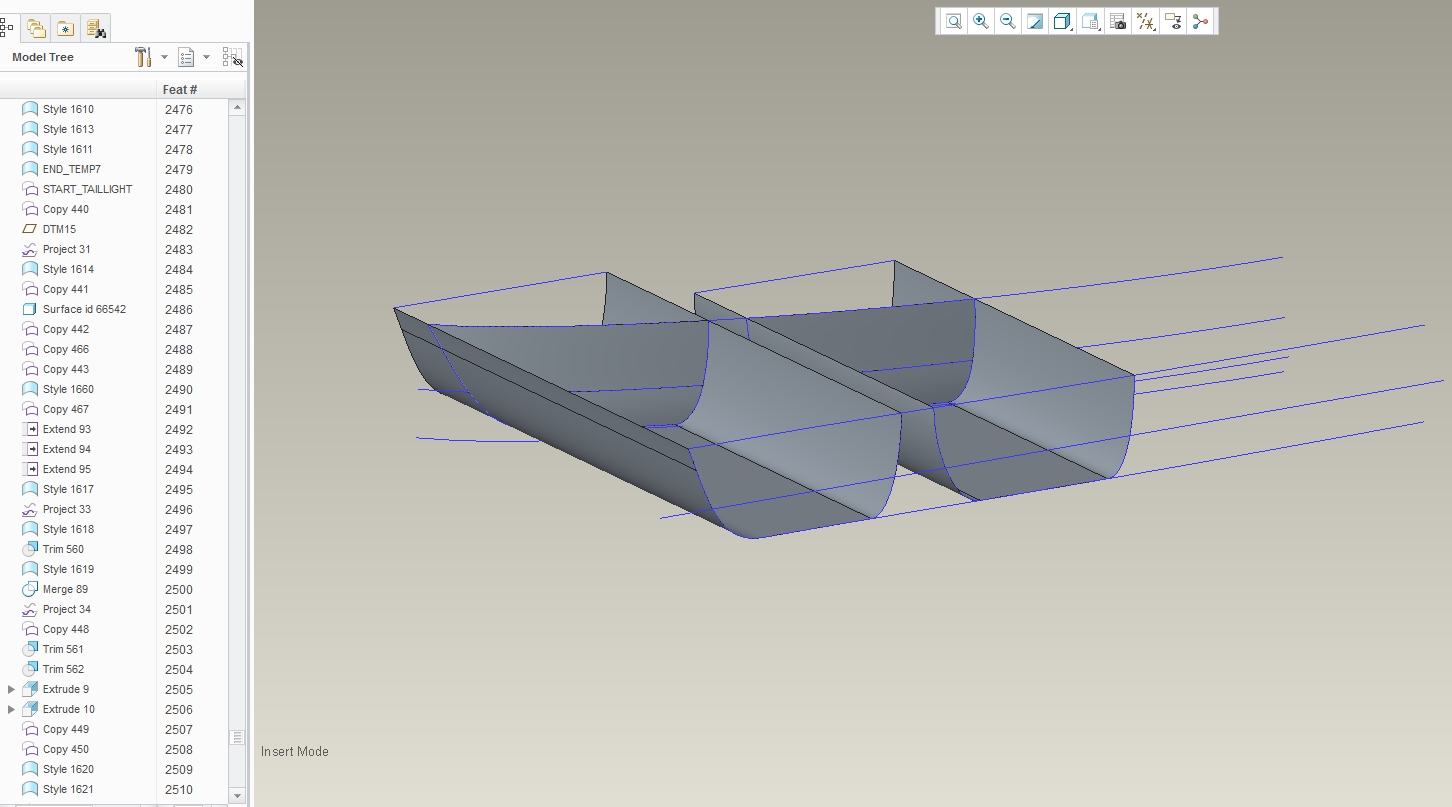This screenshot has width=1452, height=807.
Task: Select Extend 95 feature
Action: click(x=67, y=469)
